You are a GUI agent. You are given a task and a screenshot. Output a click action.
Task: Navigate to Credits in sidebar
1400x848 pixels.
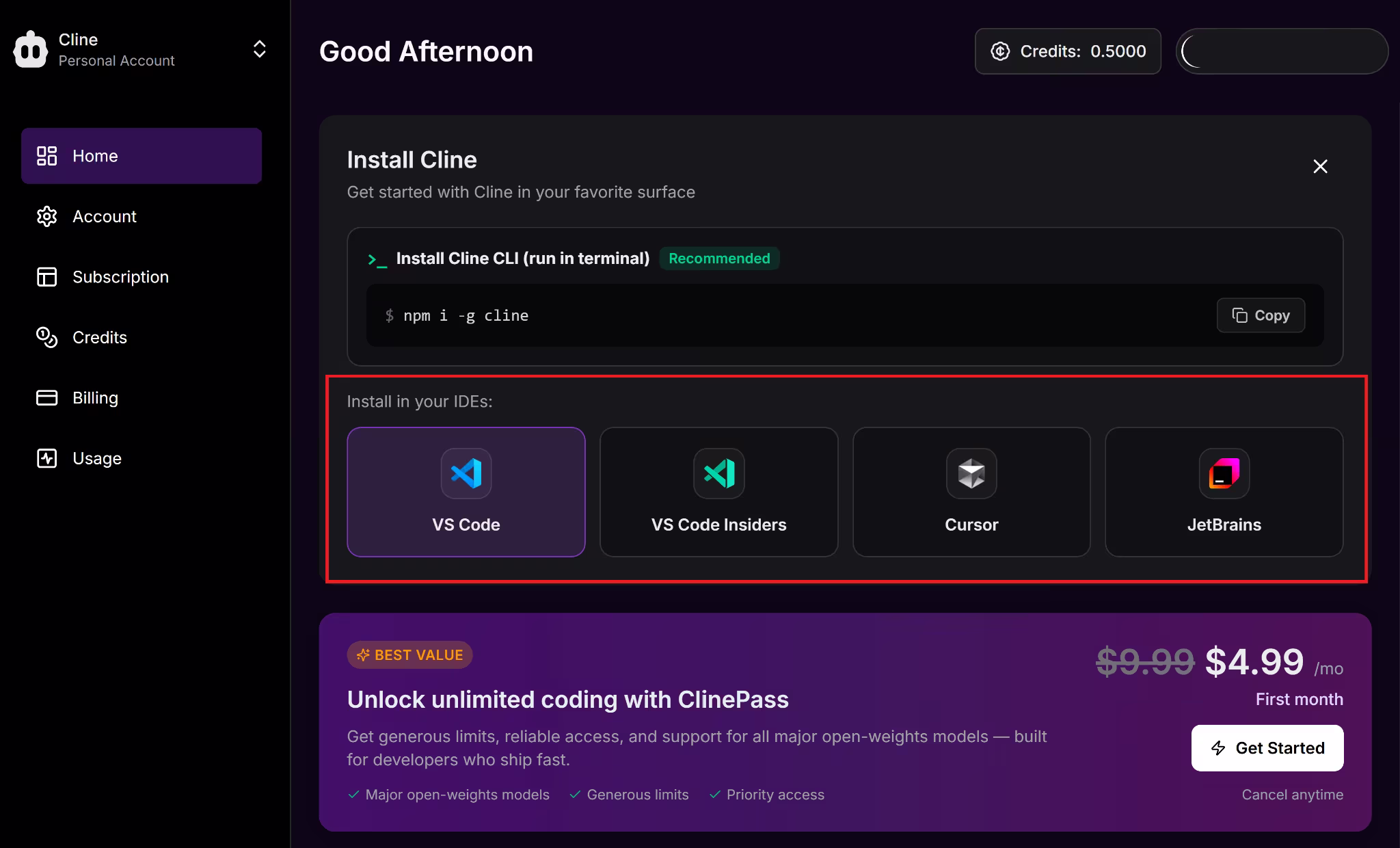pos(142,337)
